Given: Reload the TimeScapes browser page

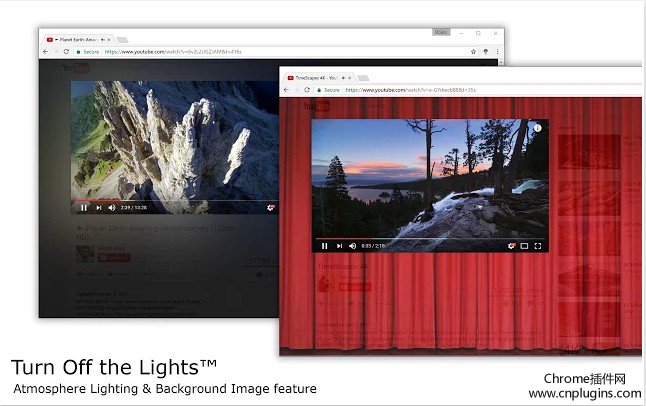Looking at the screenshot, I should (x=307, y=90).
